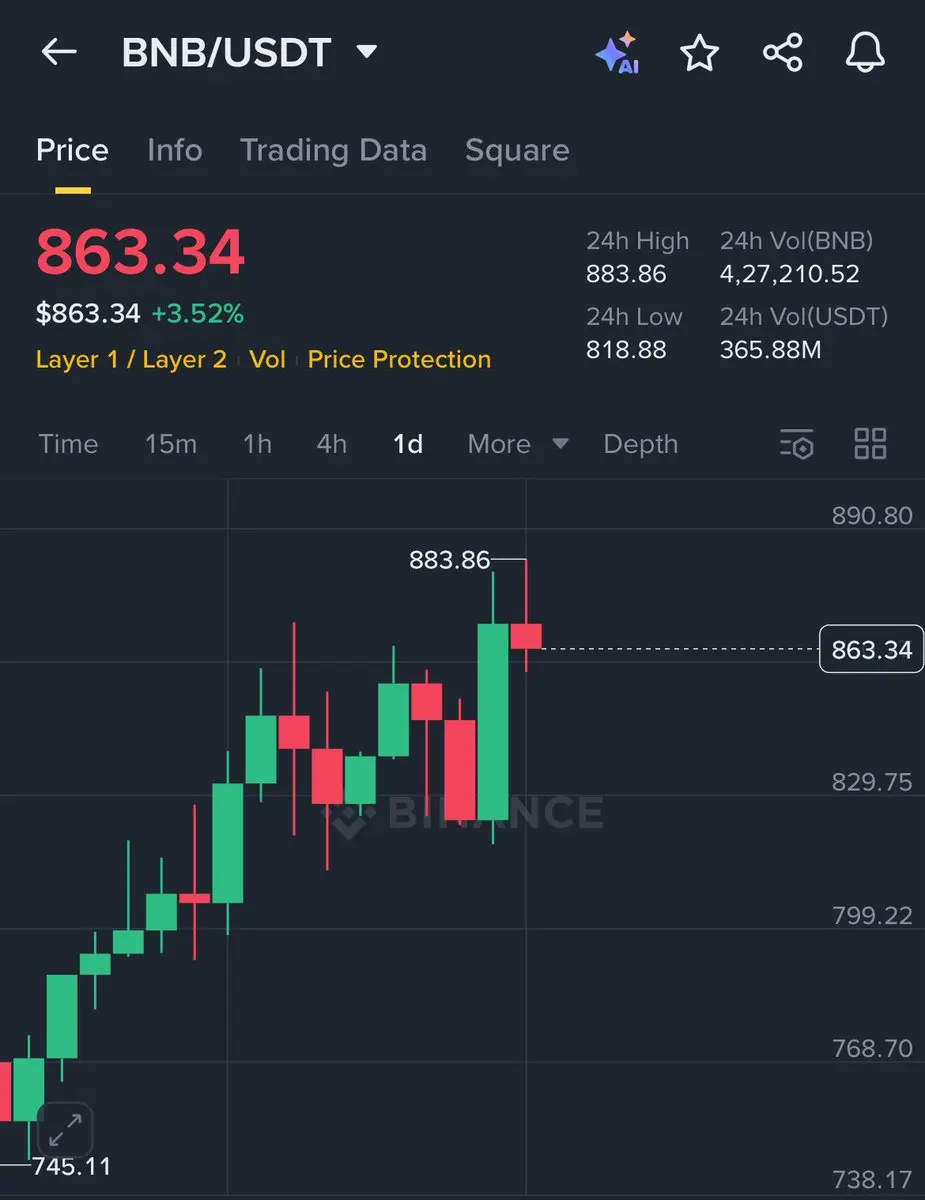Open the Square tab
The height and width of the screenshot is (1200, 925).
(517, 150)
